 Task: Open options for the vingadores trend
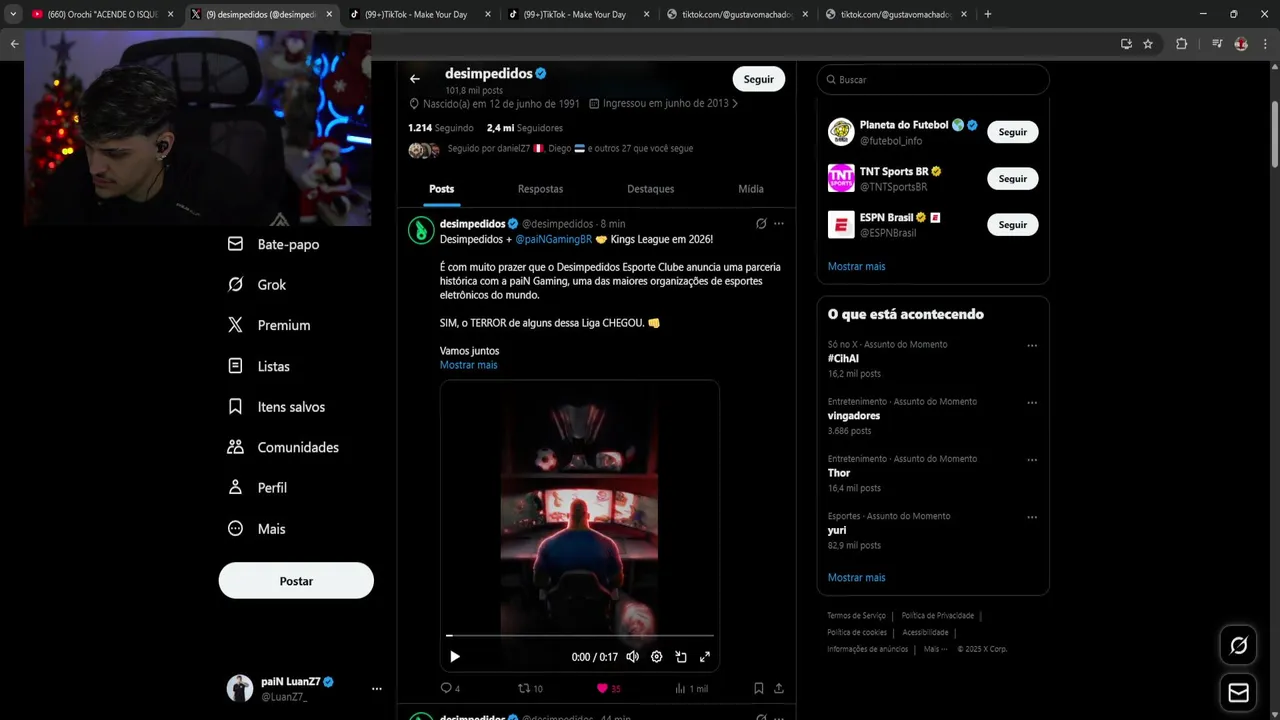(1032, 403)
